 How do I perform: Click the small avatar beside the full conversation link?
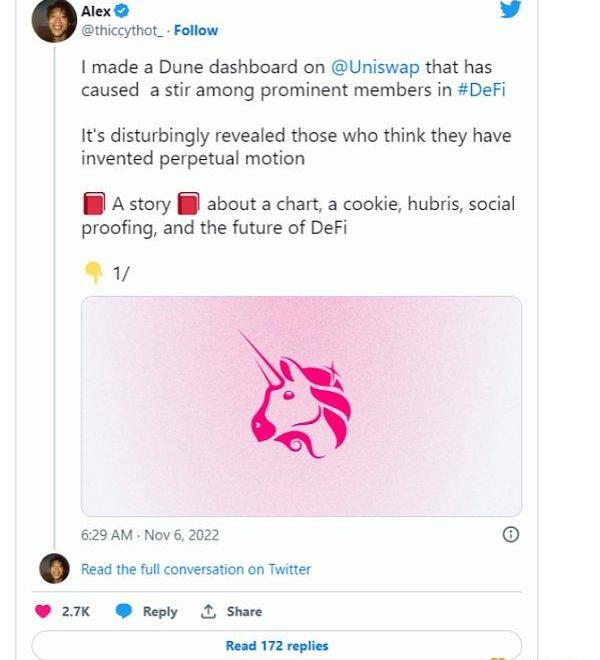(x=54, y=569)
